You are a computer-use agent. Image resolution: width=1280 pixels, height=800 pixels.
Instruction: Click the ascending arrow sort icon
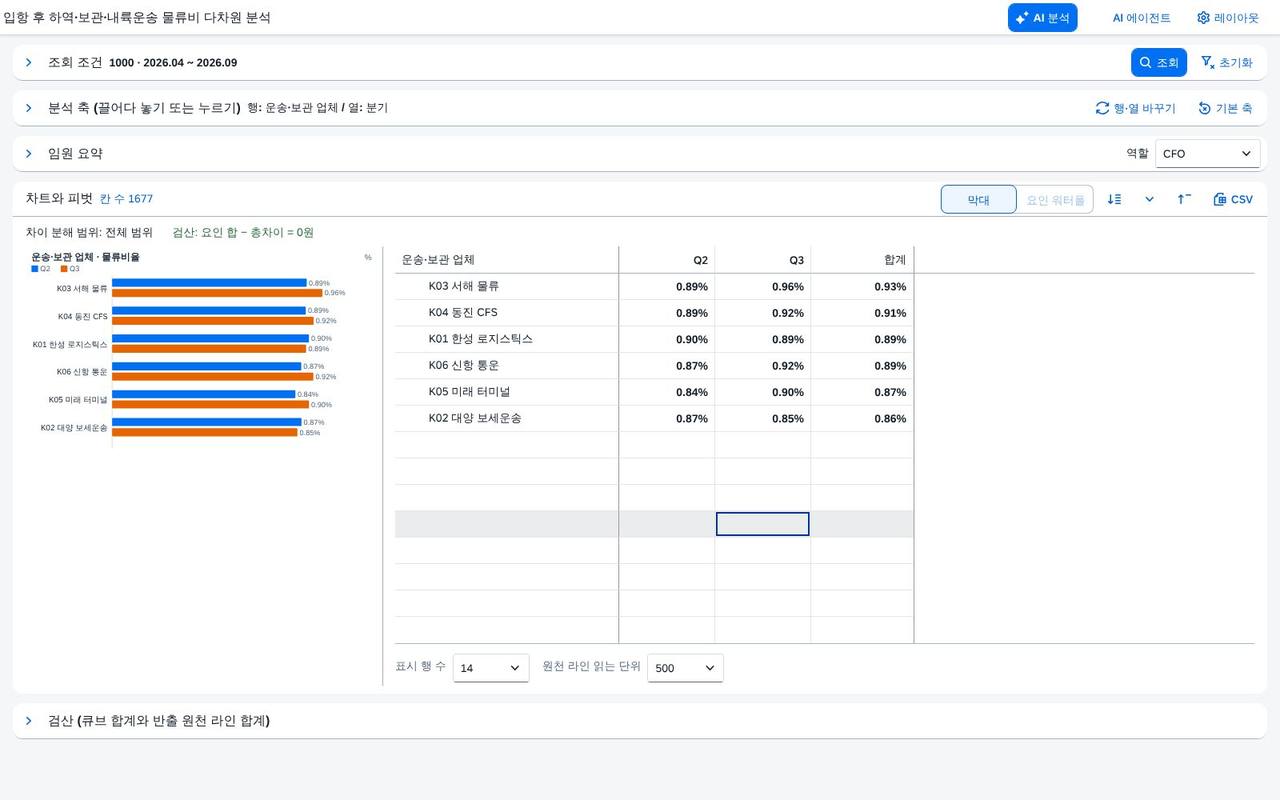tap(1184, 199)
